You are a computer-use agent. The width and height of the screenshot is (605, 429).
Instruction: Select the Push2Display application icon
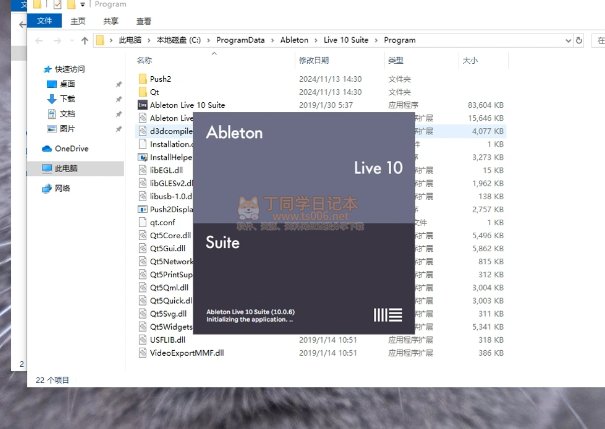point(143,209)
